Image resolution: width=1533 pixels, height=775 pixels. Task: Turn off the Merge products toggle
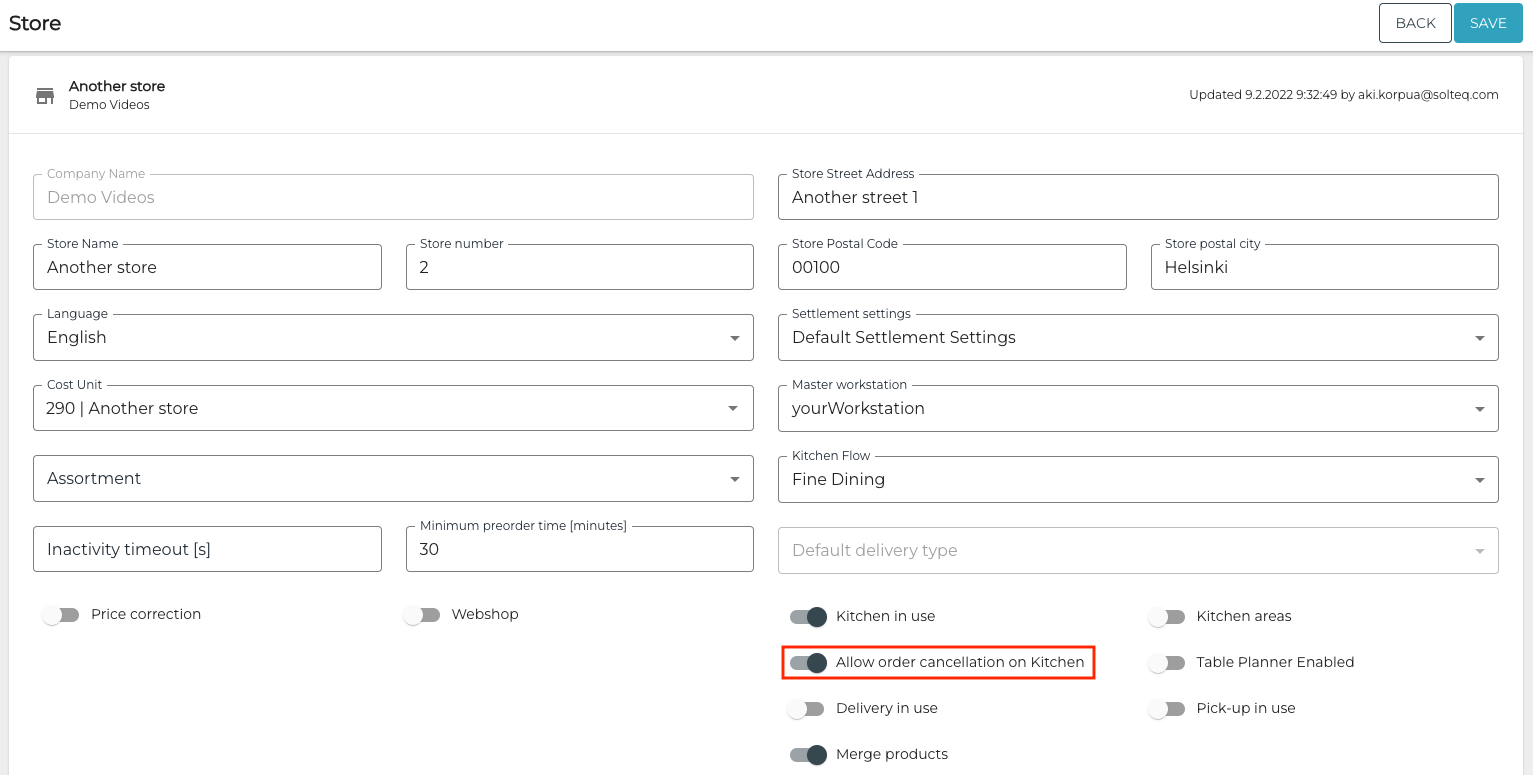[x=809, y=755]
